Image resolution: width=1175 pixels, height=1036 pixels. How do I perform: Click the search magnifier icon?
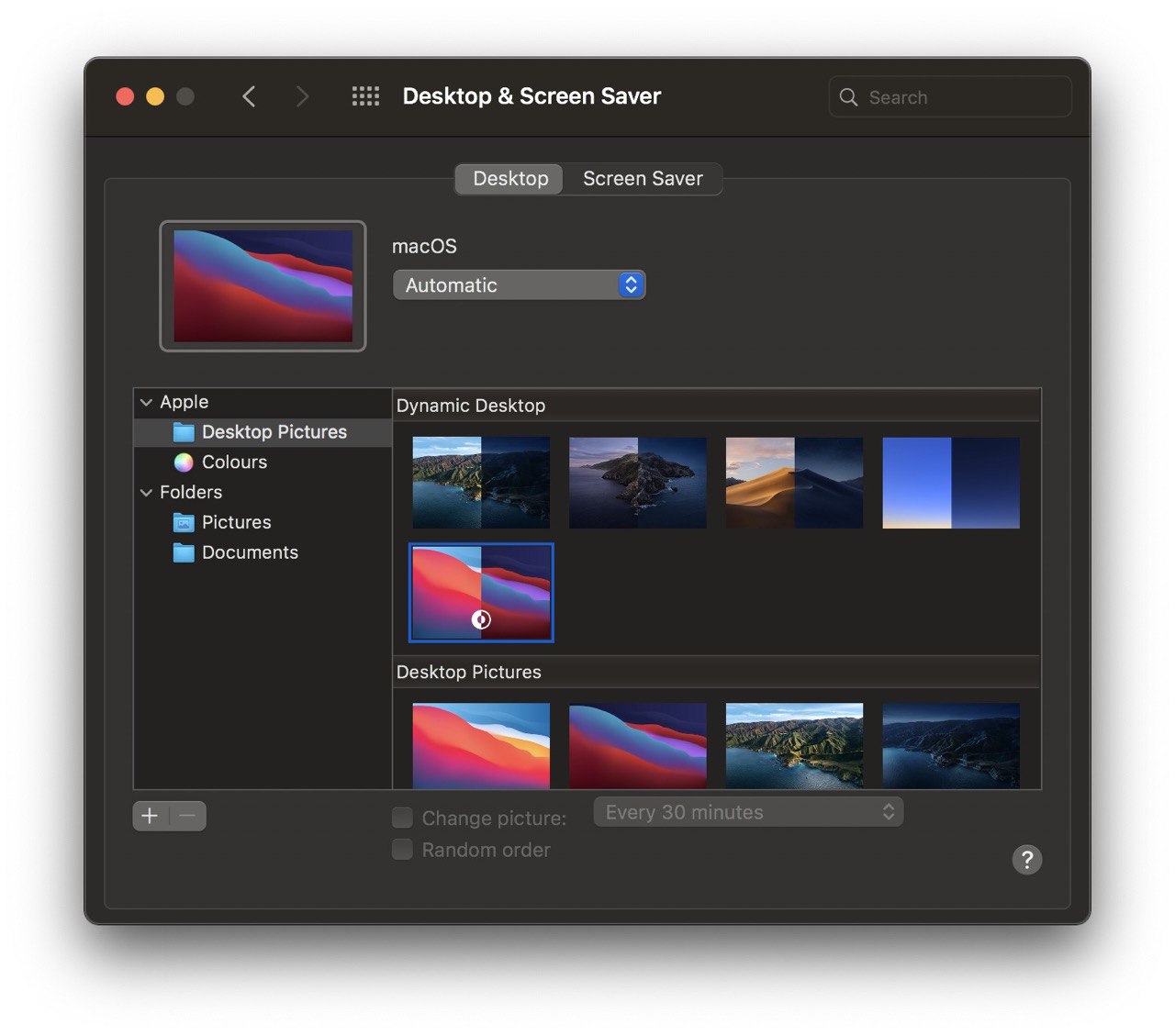(848, 97)
